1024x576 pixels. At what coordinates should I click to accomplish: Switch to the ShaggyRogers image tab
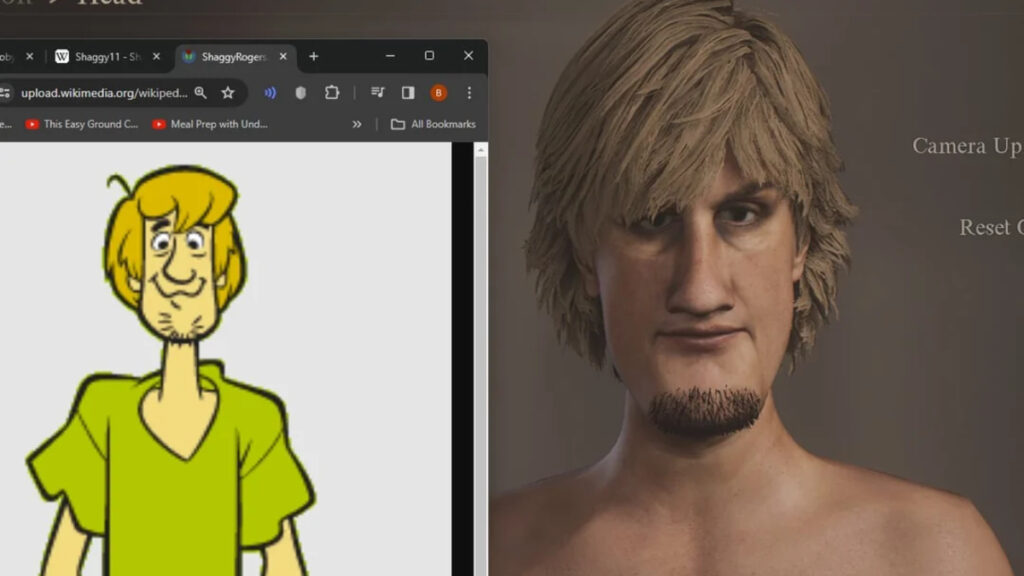point(230,56)
